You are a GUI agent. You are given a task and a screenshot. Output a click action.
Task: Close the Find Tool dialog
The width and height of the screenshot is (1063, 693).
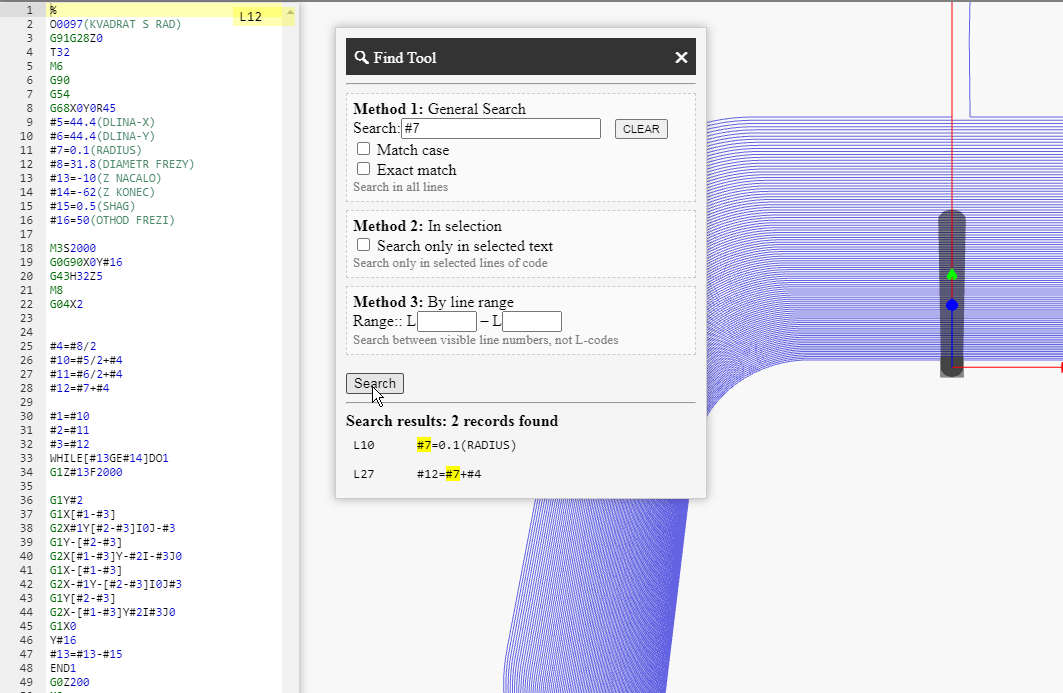click(x=681, y=58)
